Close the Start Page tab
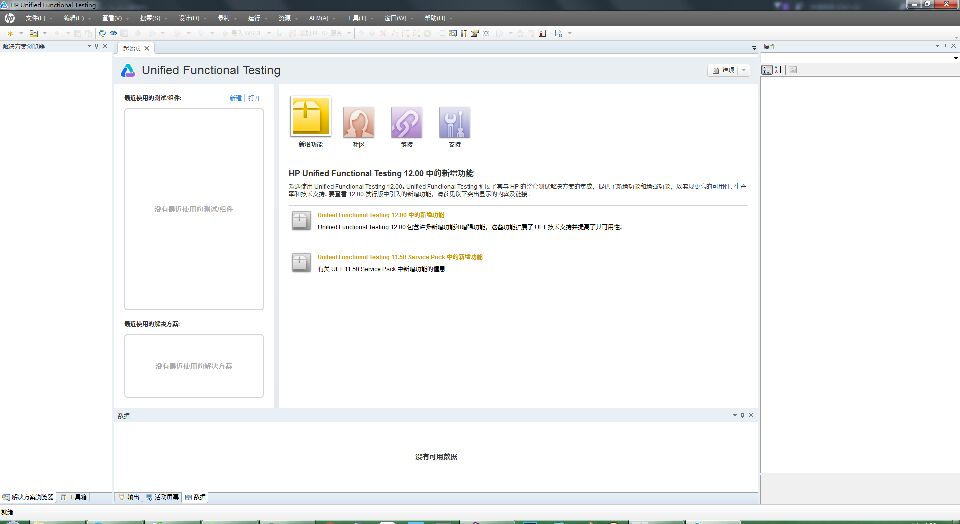 [146, 48]
